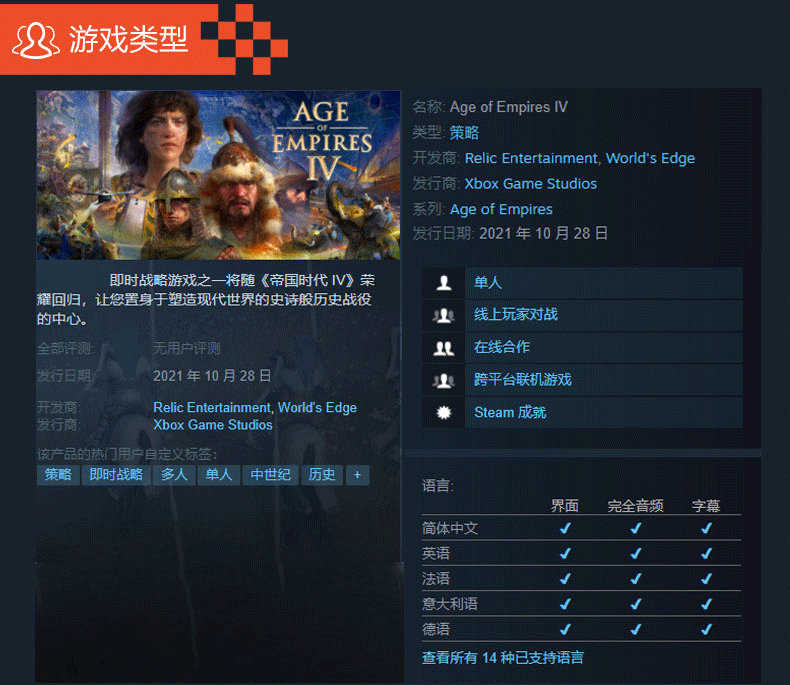Click the cross-platform multiplayer icon
The height and width of the screenshot is (685, 790).
click(443, 381)
